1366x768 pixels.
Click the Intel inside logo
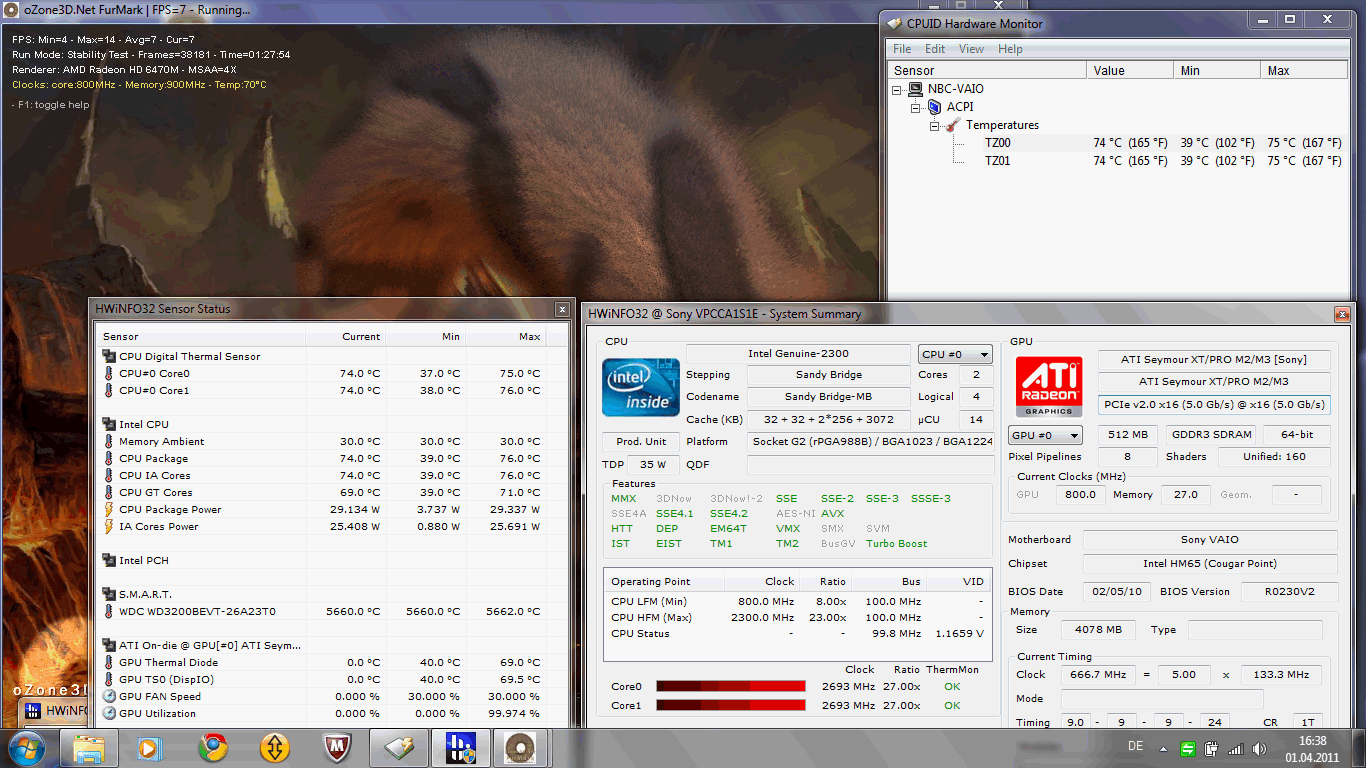pyautogui.click(x=640, y=387)
